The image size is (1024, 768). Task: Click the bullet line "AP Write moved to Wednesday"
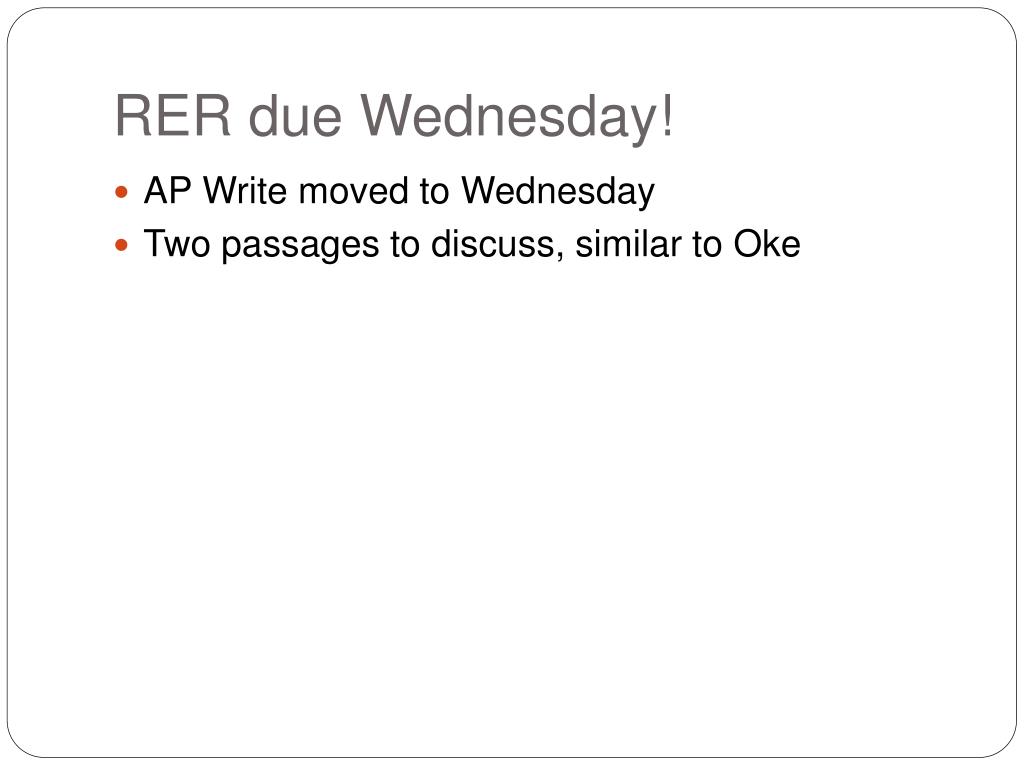point(399,193)
